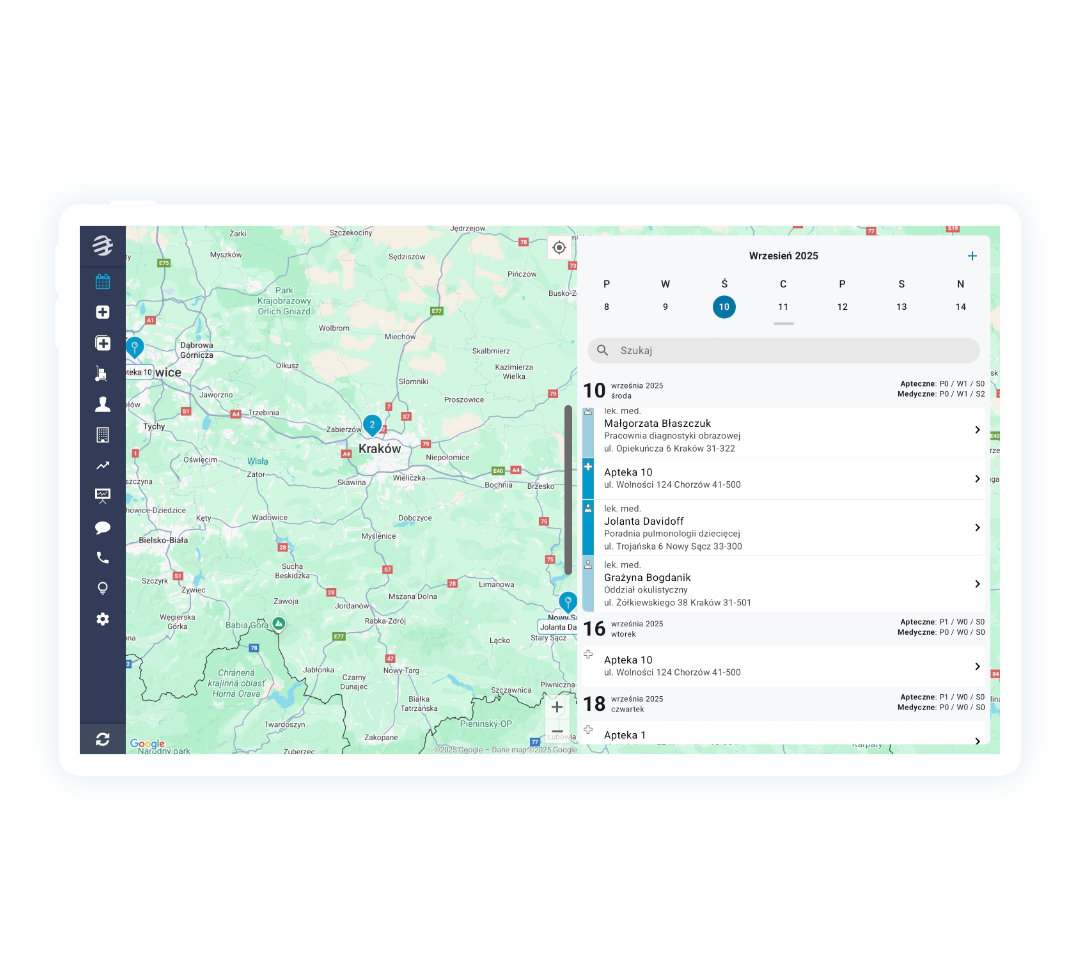Open the speech bubble messages icon

[x=103, y=528]
